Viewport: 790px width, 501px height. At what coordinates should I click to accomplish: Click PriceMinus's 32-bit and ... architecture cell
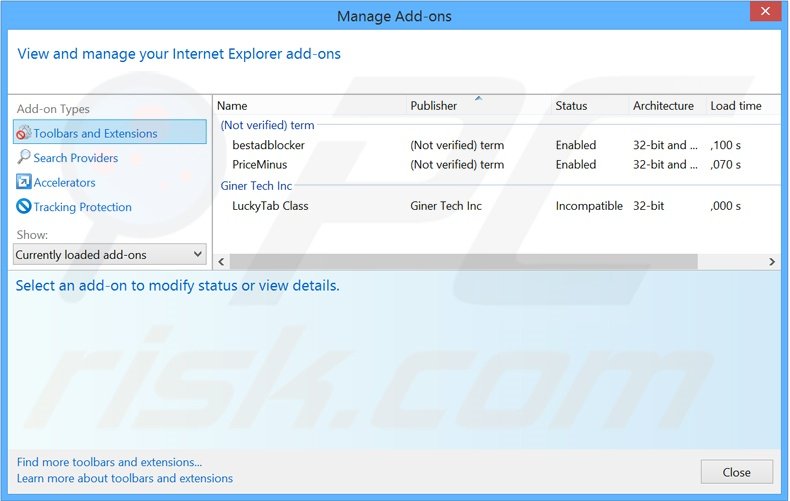[665, 165]
